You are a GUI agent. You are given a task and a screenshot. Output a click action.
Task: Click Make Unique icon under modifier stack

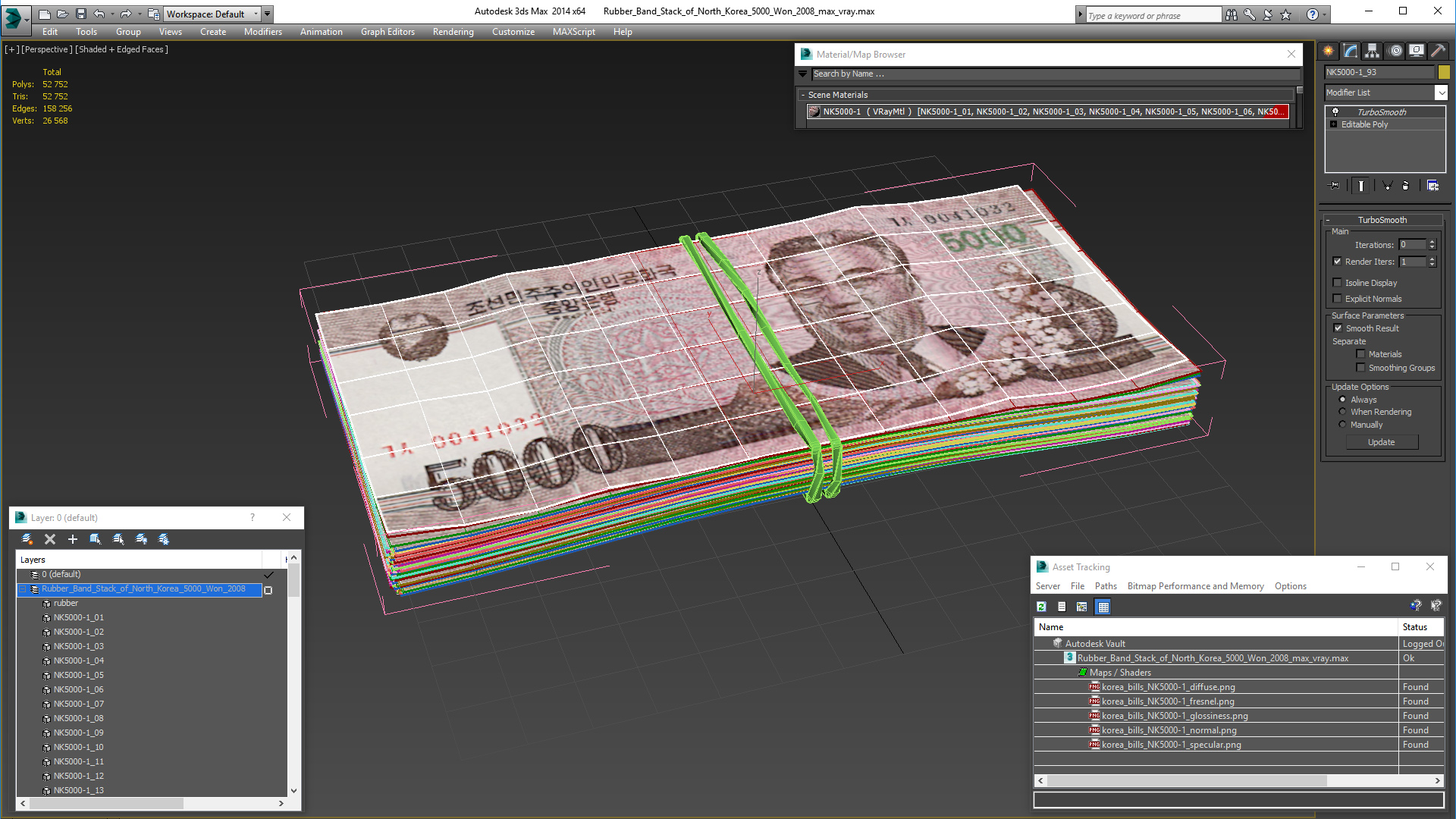pyautogui.click(x=1387, y=185)
